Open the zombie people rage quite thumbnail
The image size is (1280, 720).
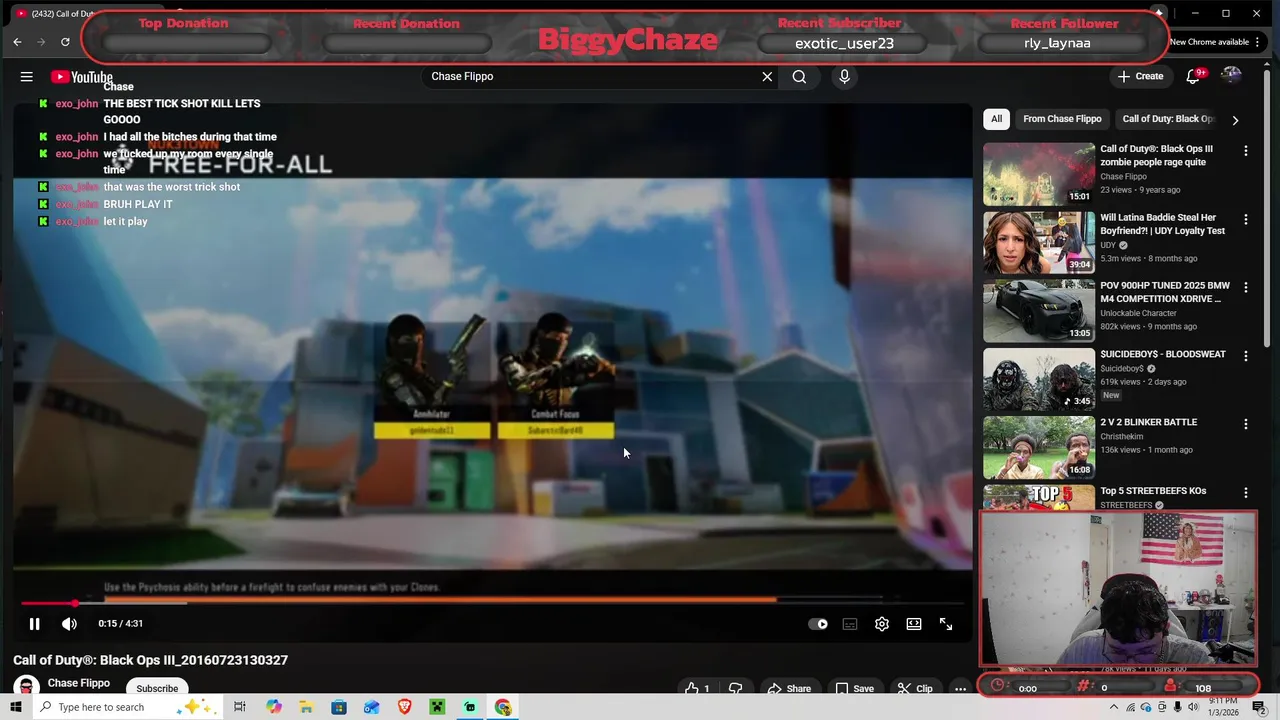(1039, 174)
